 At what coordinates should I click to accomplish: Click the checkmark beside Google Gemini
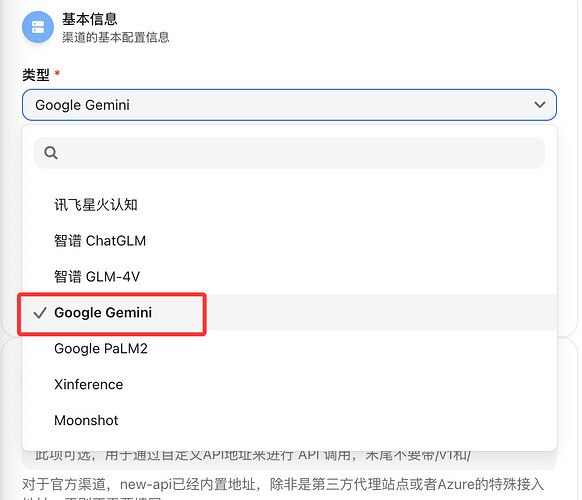click(x=40, y=313)
